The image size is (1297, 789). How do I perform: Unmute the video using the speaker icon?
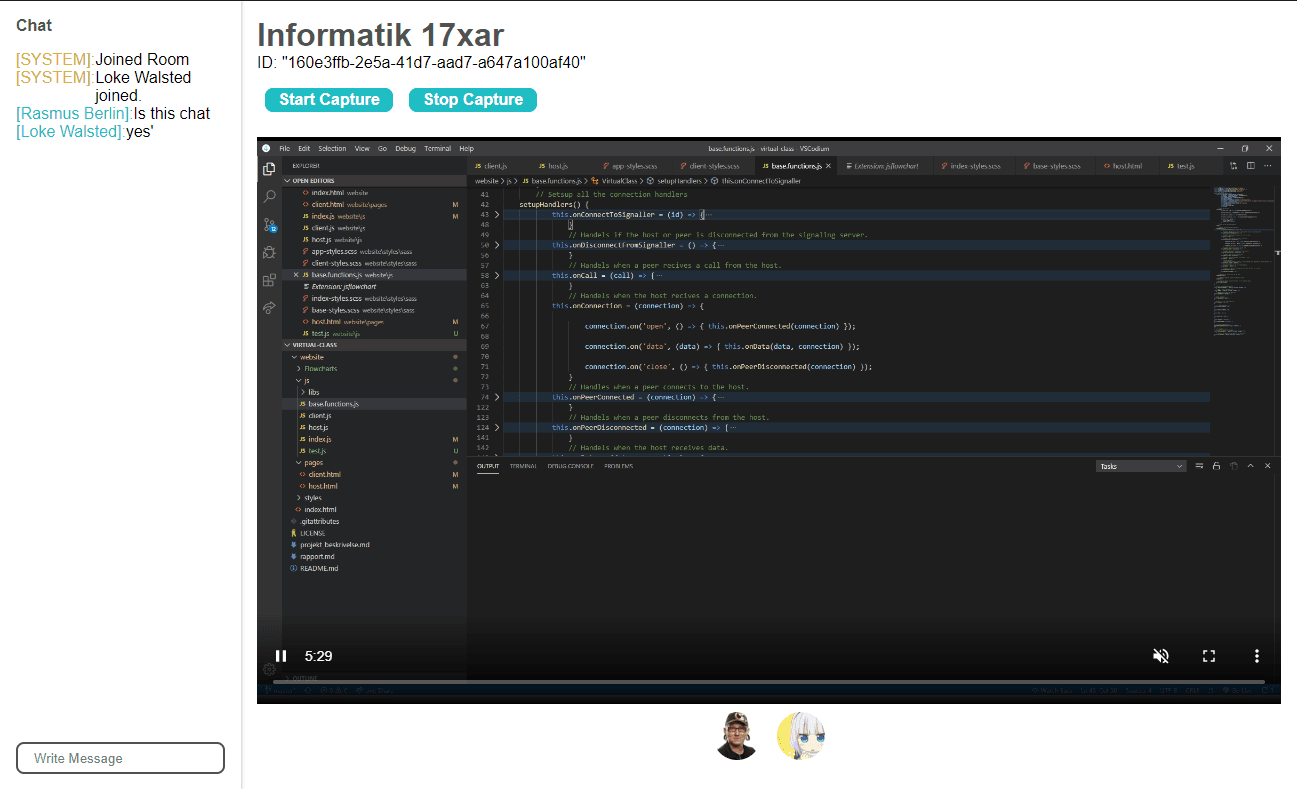click(x=1161, y=656)
